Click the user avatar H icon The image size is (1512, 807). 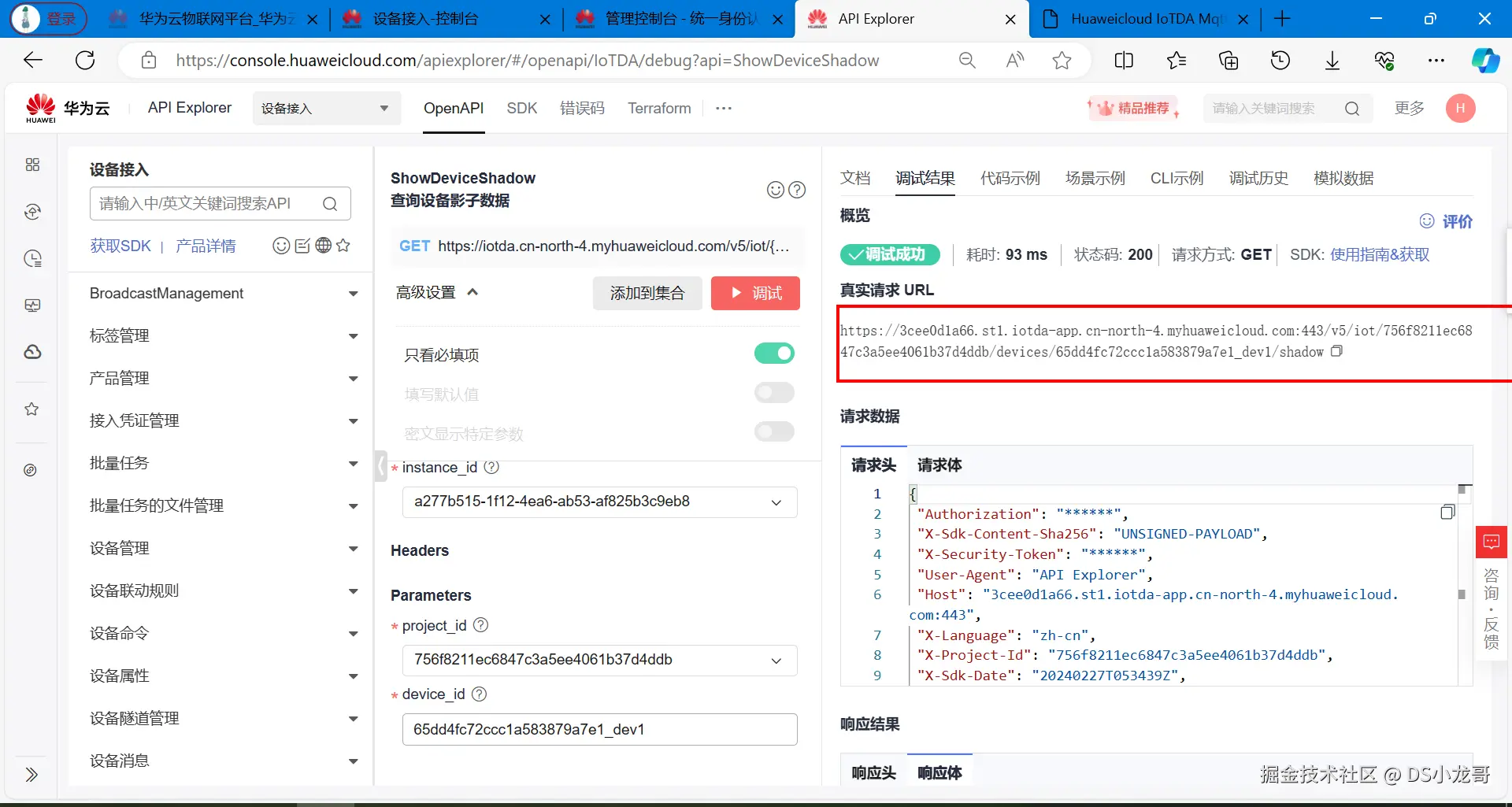[x=1460, y=108]
